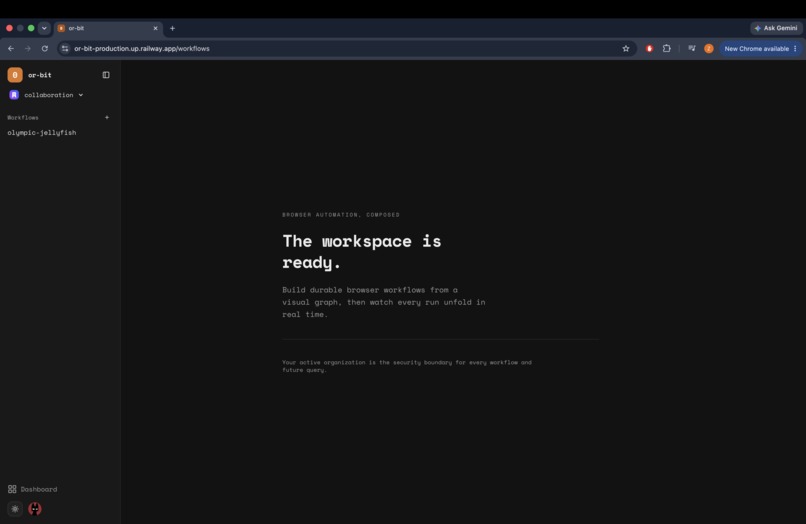Screen dimensions: 806x524
Task: Click the purple collaboration organization avatar
Action: tap(14, 95)
